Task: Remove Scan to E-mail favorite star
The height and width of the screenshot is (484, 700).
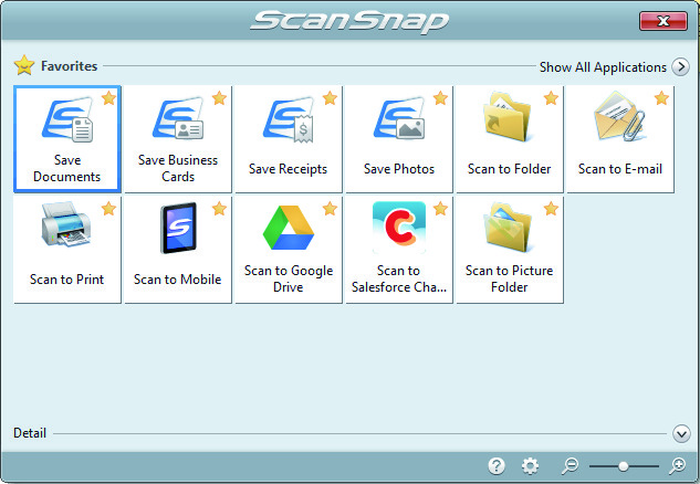Action: click(x=662, y=98)
